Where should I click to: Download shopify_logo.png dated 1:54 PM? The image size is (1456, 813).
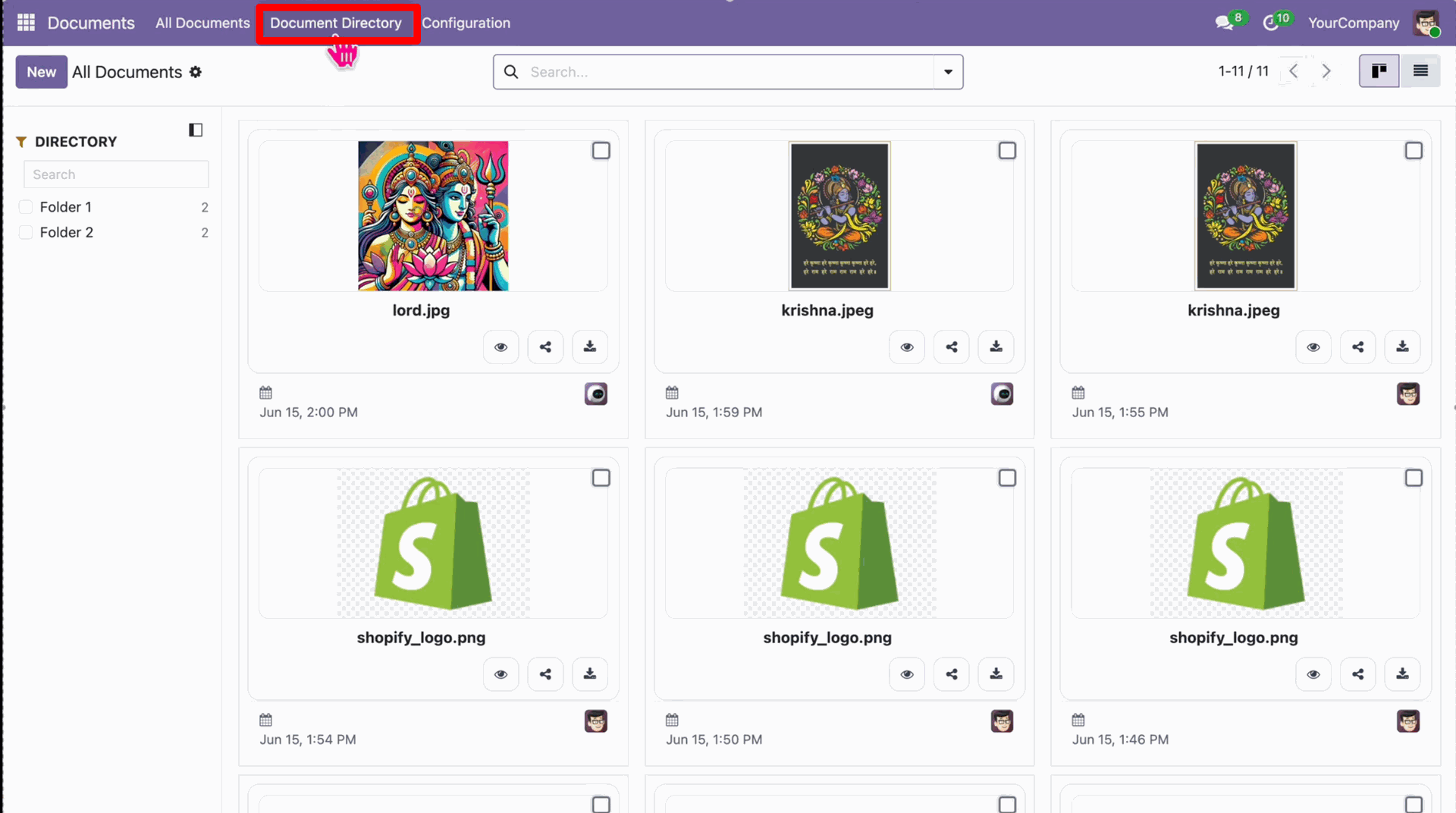tap(590, 674)
